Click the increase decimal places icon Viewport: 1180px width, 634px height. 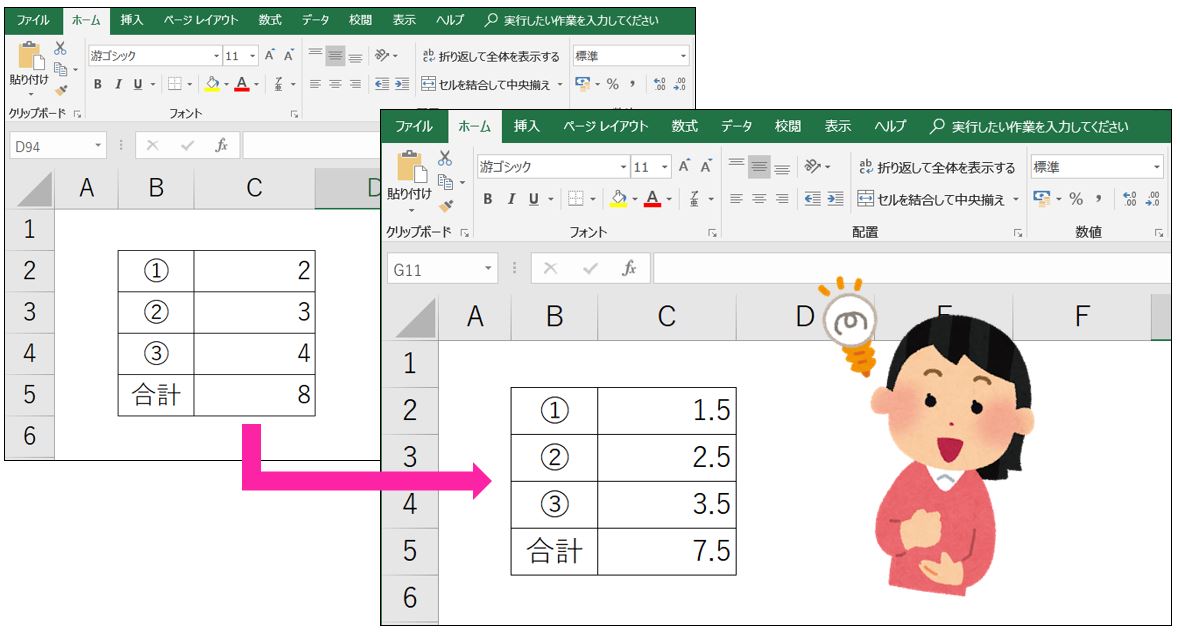pos(1129,197)
